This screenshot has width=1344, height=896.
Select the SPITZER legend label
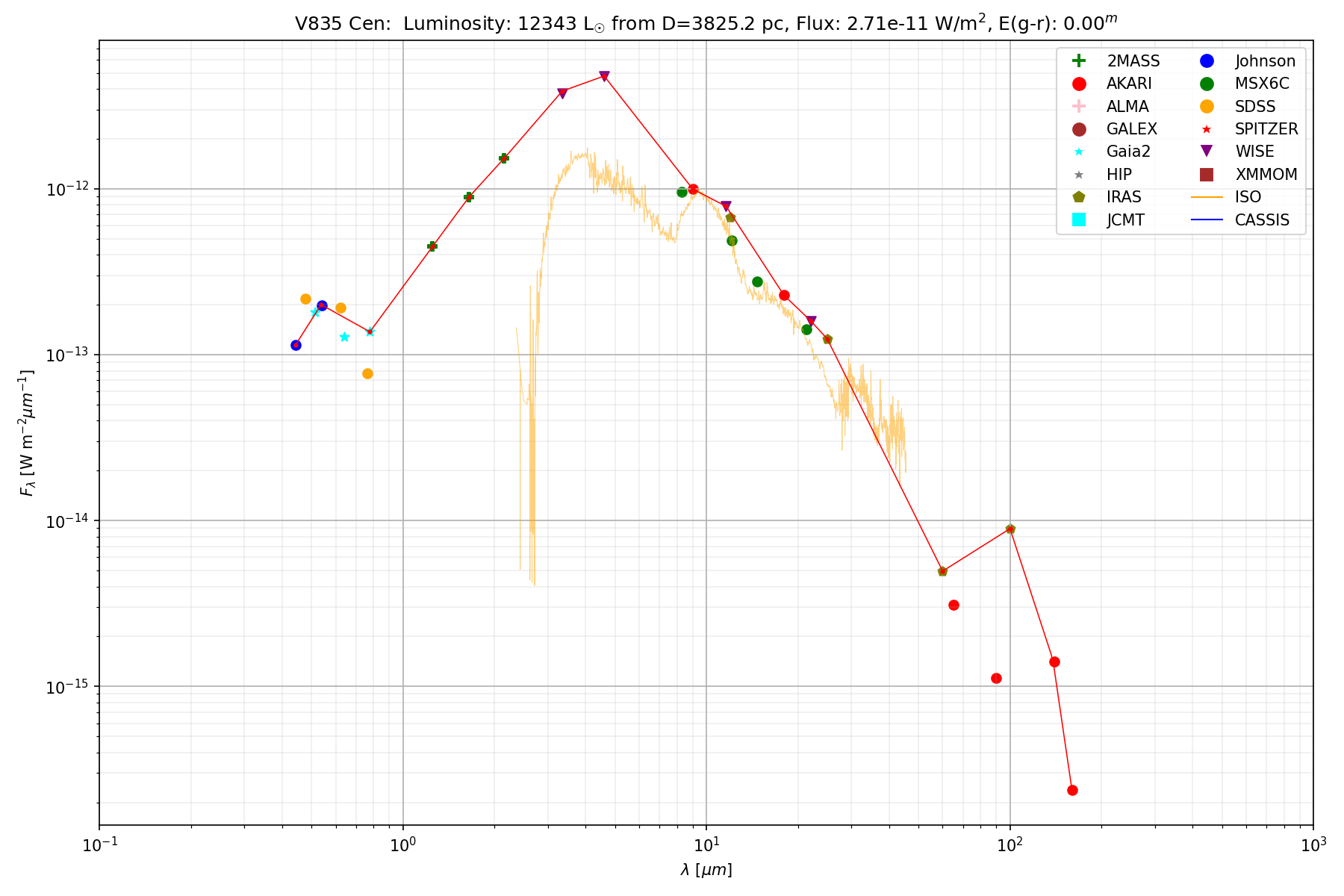point(1266,129)
